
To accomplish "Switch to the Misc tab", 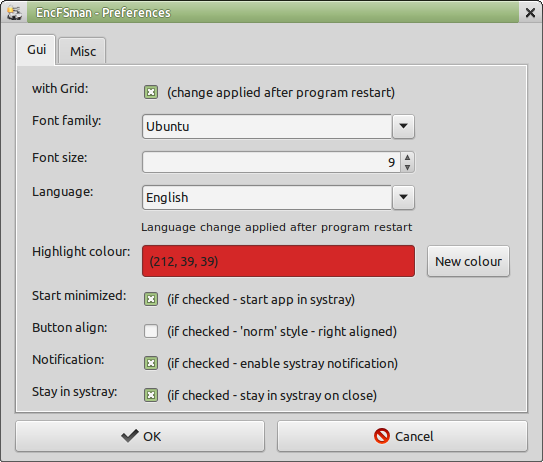I will [83, 51].
